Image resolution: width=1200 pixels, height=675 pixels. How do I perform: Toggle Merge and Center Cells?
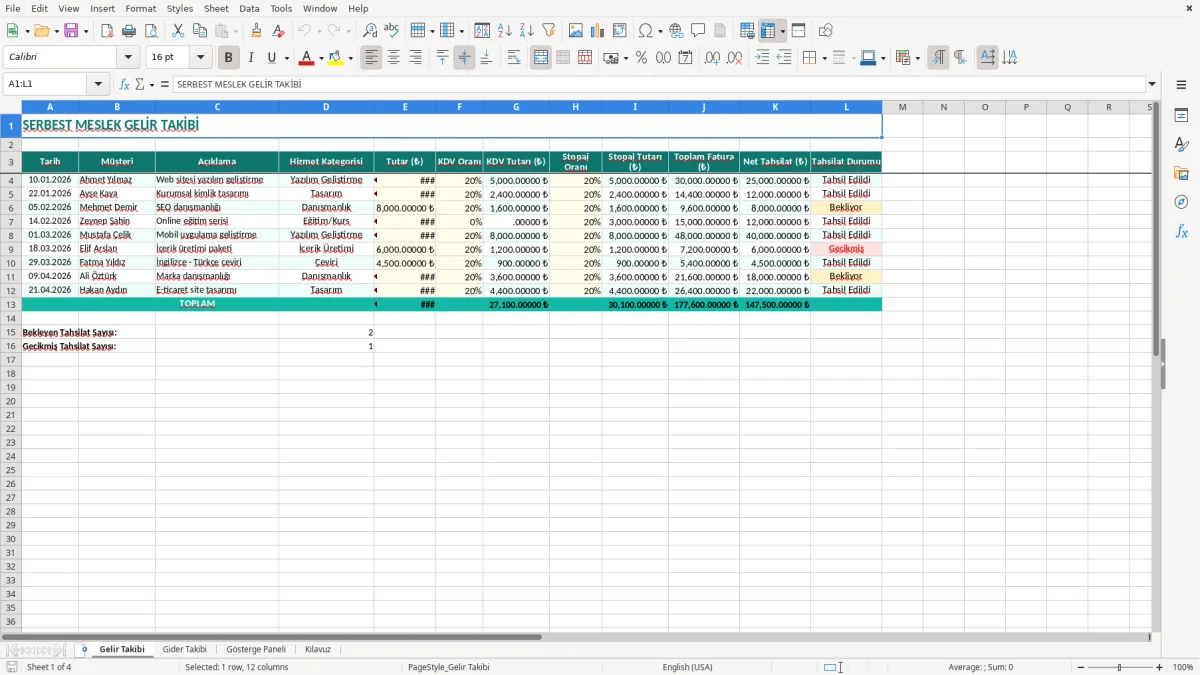pos(541,58)
